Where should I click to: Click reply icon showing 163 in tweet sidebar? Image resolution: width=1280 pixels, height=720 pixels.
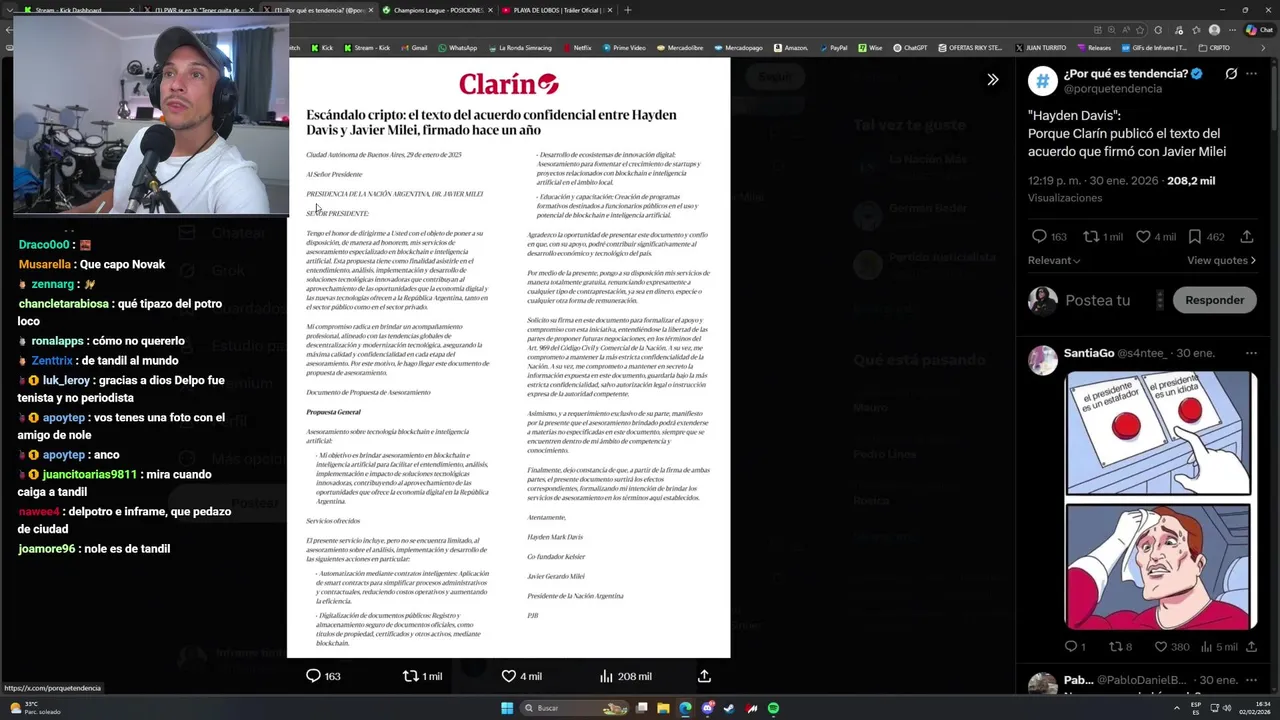pos(1039,237)
